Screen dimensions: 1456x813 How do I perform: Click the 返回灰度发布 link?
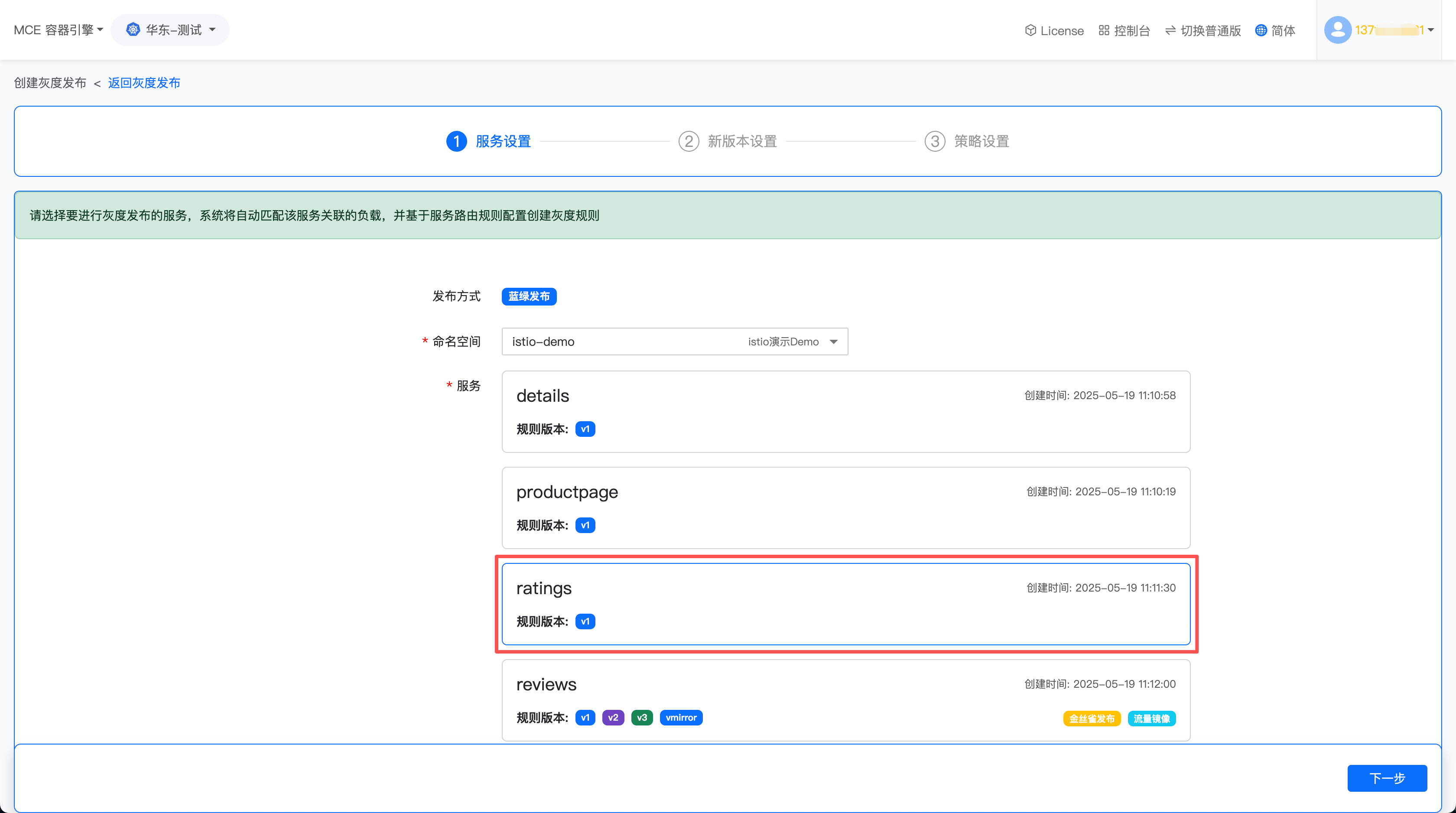click(x=143, y=83)
